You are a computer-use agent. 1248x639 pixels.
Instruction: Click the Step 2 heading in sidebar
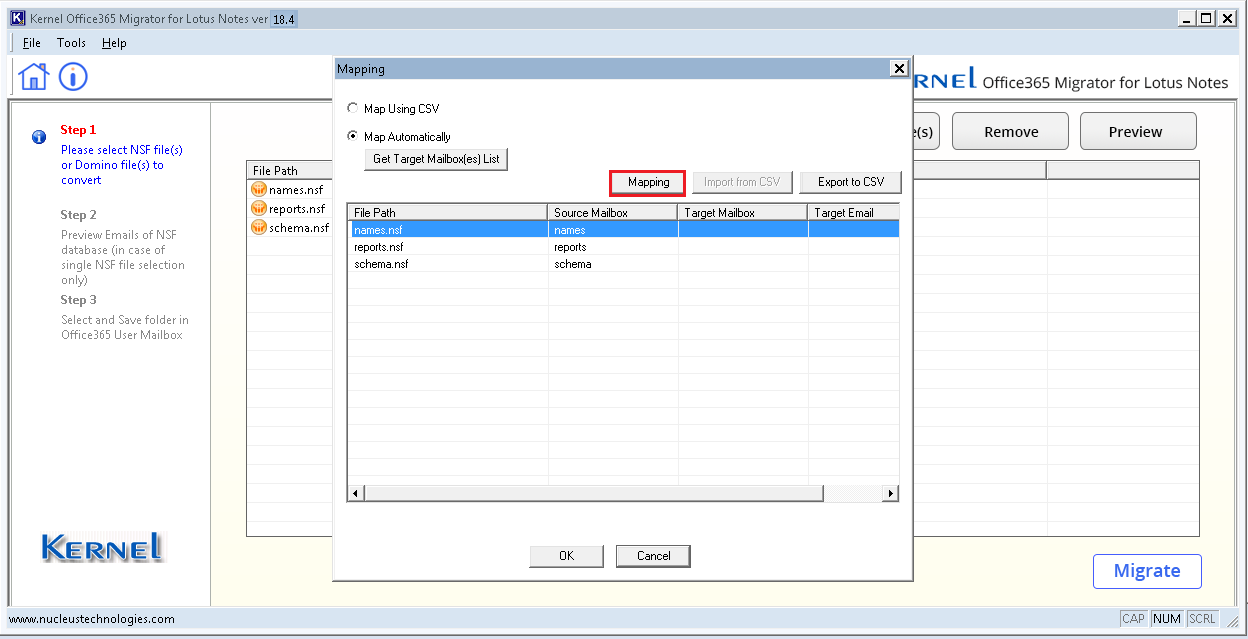[x=78, y=215]
